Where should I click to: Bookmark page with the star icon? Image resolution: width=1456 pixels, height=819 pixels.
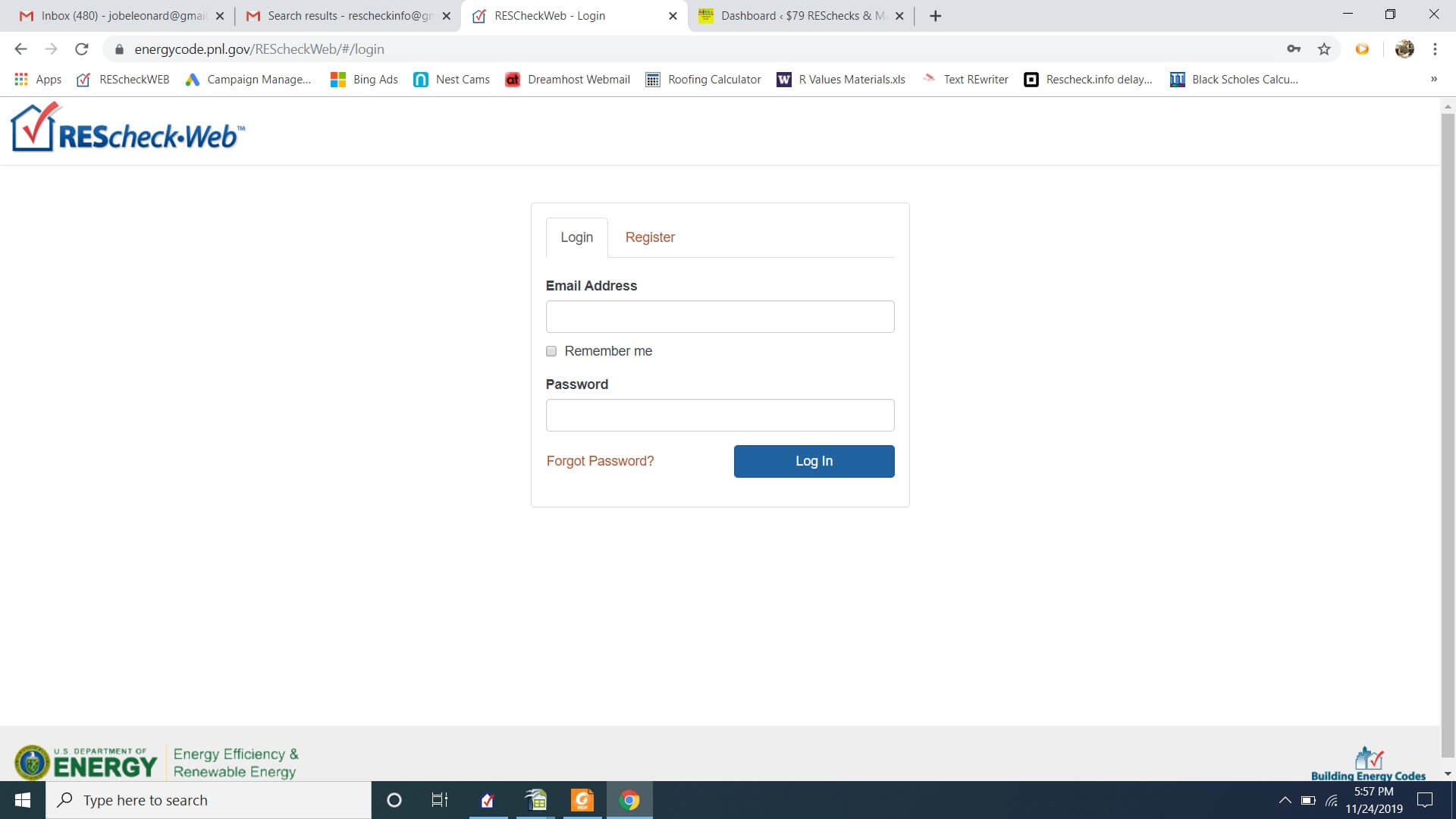pyautogui.click(x=1324, y=49)
